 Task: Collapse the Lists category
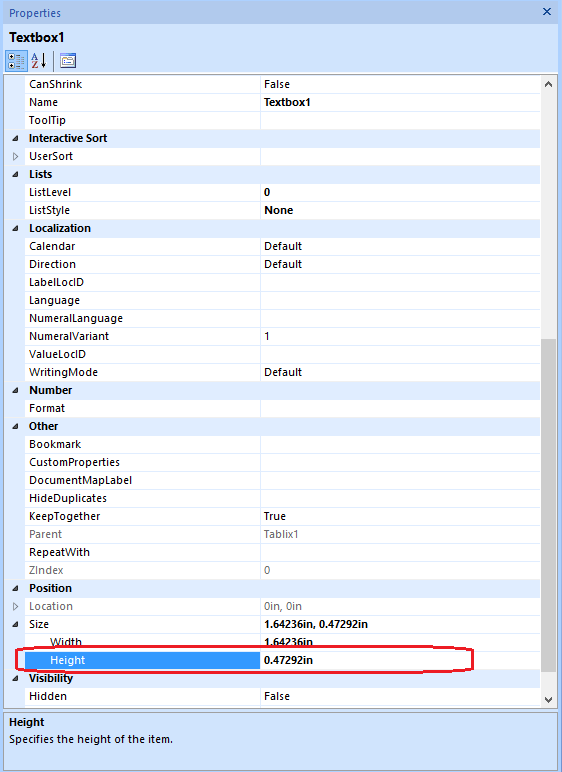15,174
